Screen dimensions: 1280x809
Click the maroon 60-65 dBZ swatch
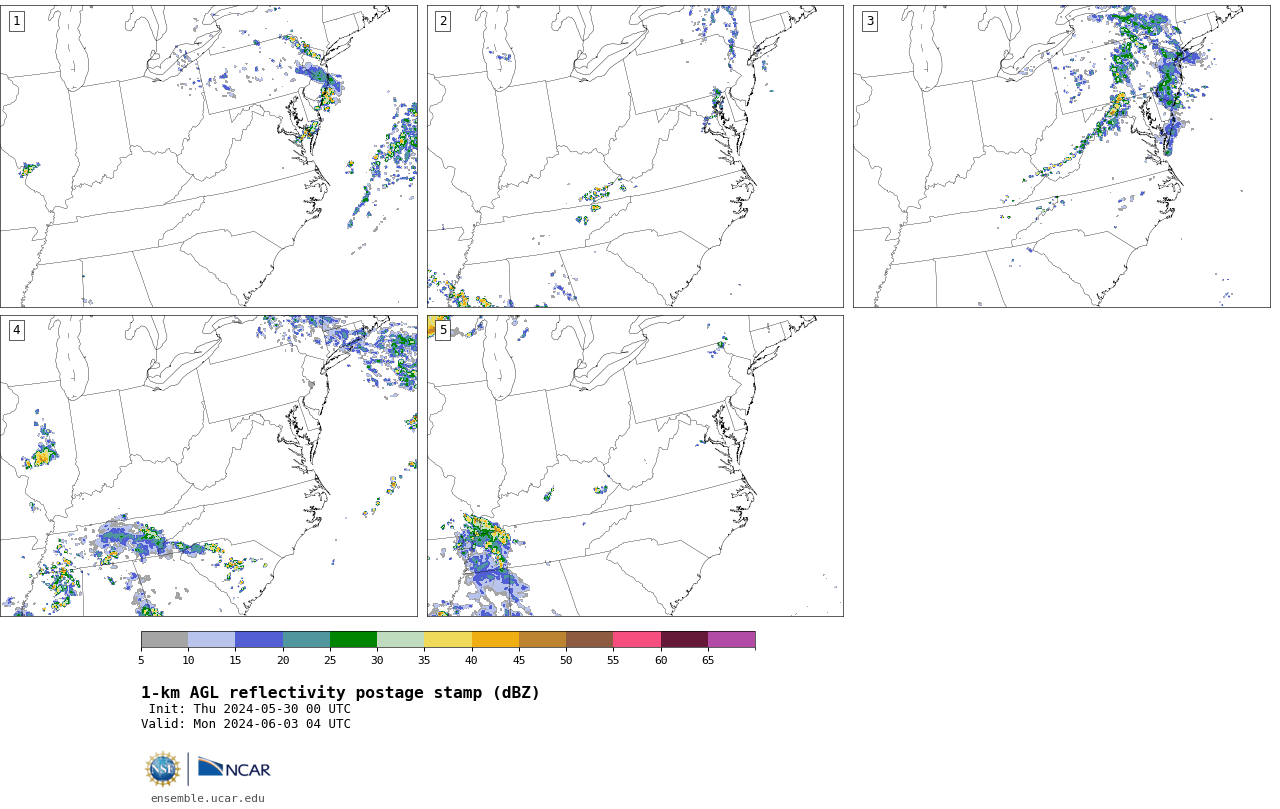(x=684, y=640)
